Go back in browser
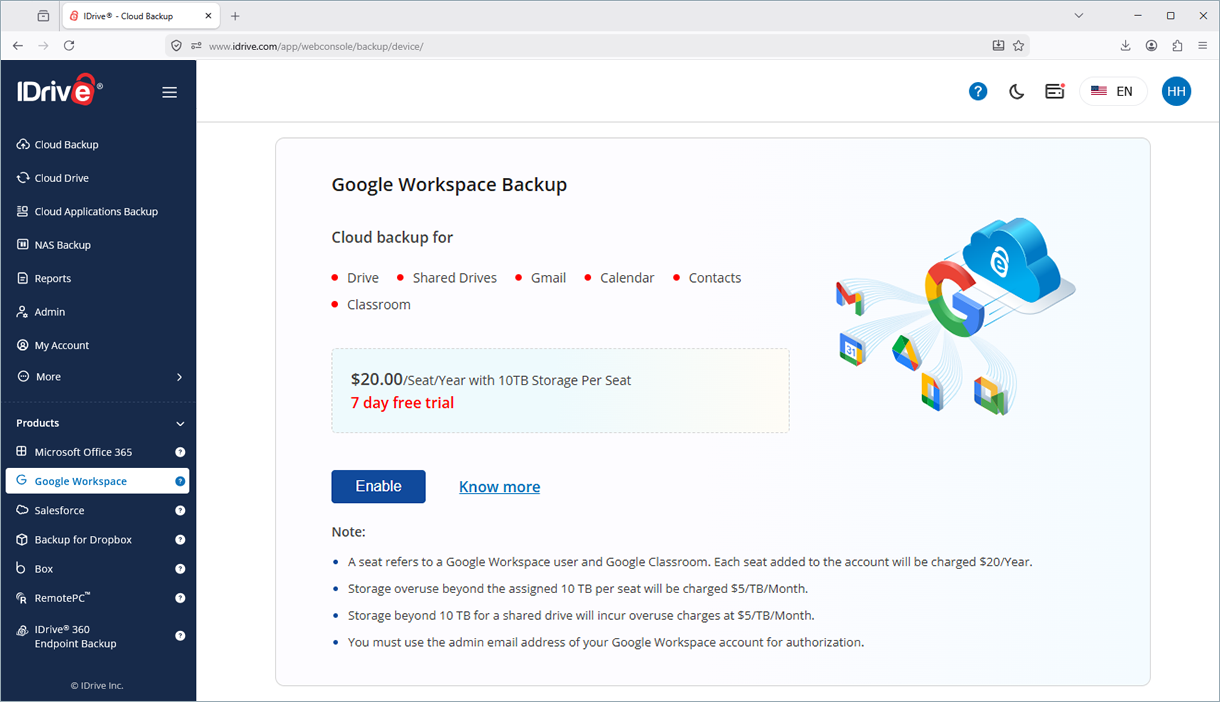 [x=18, y=46]
